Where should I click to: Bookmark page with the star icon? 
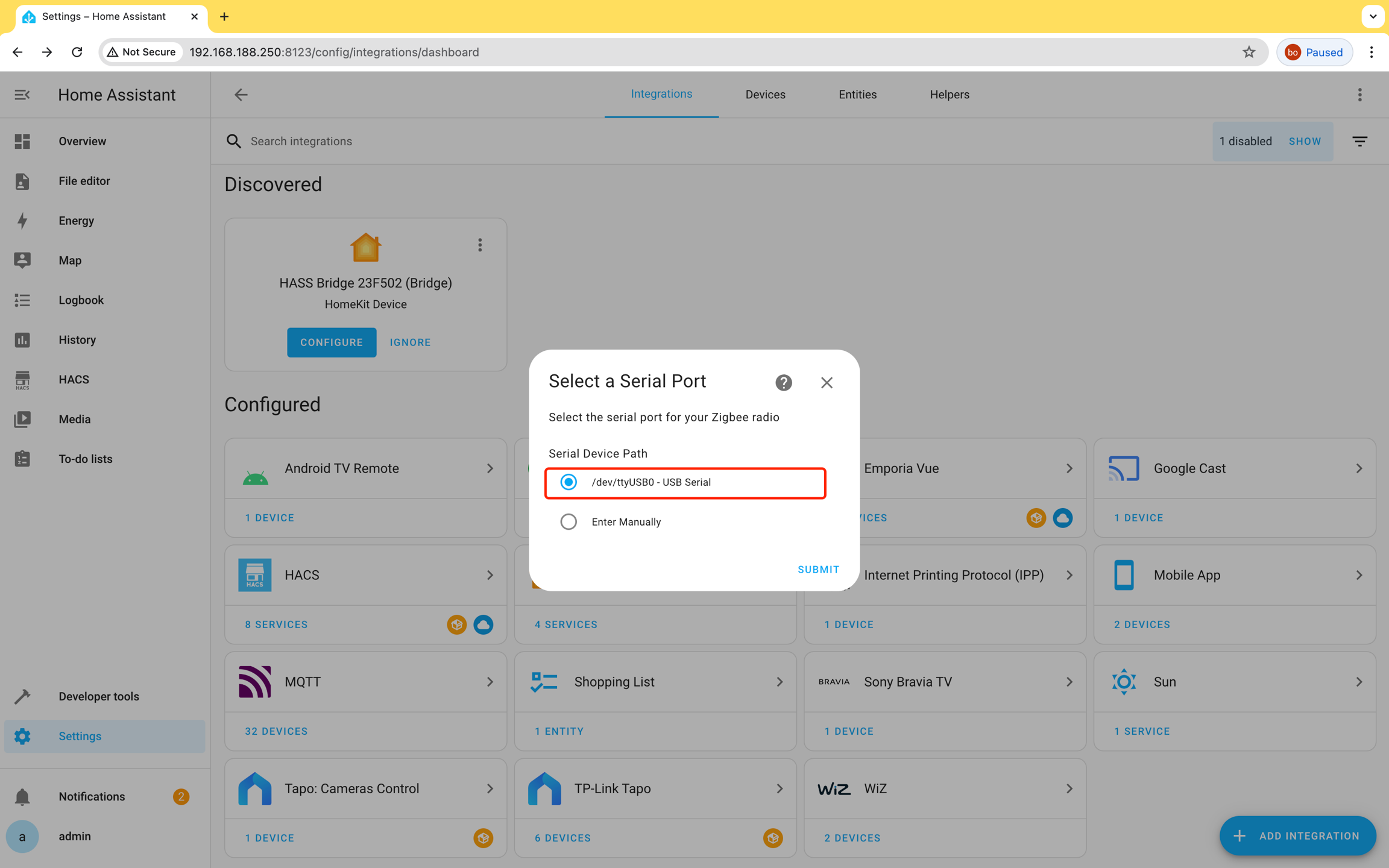(1249, 52)
